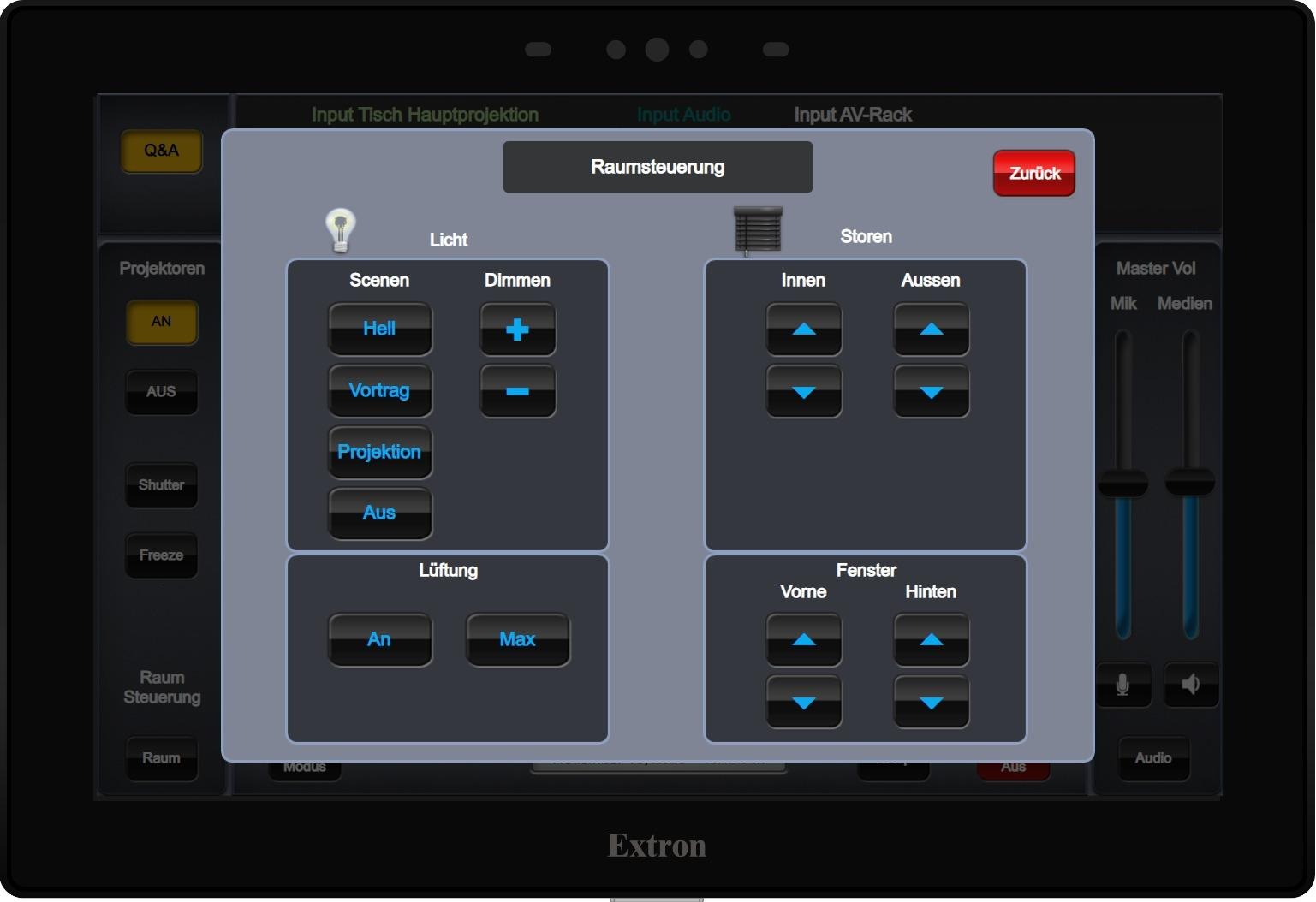The height and width of the screenshot is (902, 1316).
Task: Click the Fenster panel heading
Action: point(866,571)
